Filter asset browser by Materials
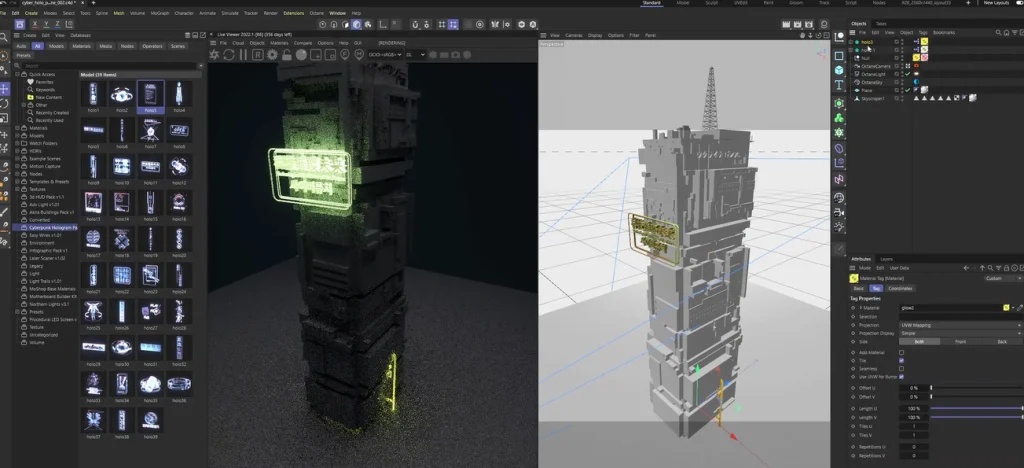The width and height of the screenshot is (1024, 468). pos(82,46)
